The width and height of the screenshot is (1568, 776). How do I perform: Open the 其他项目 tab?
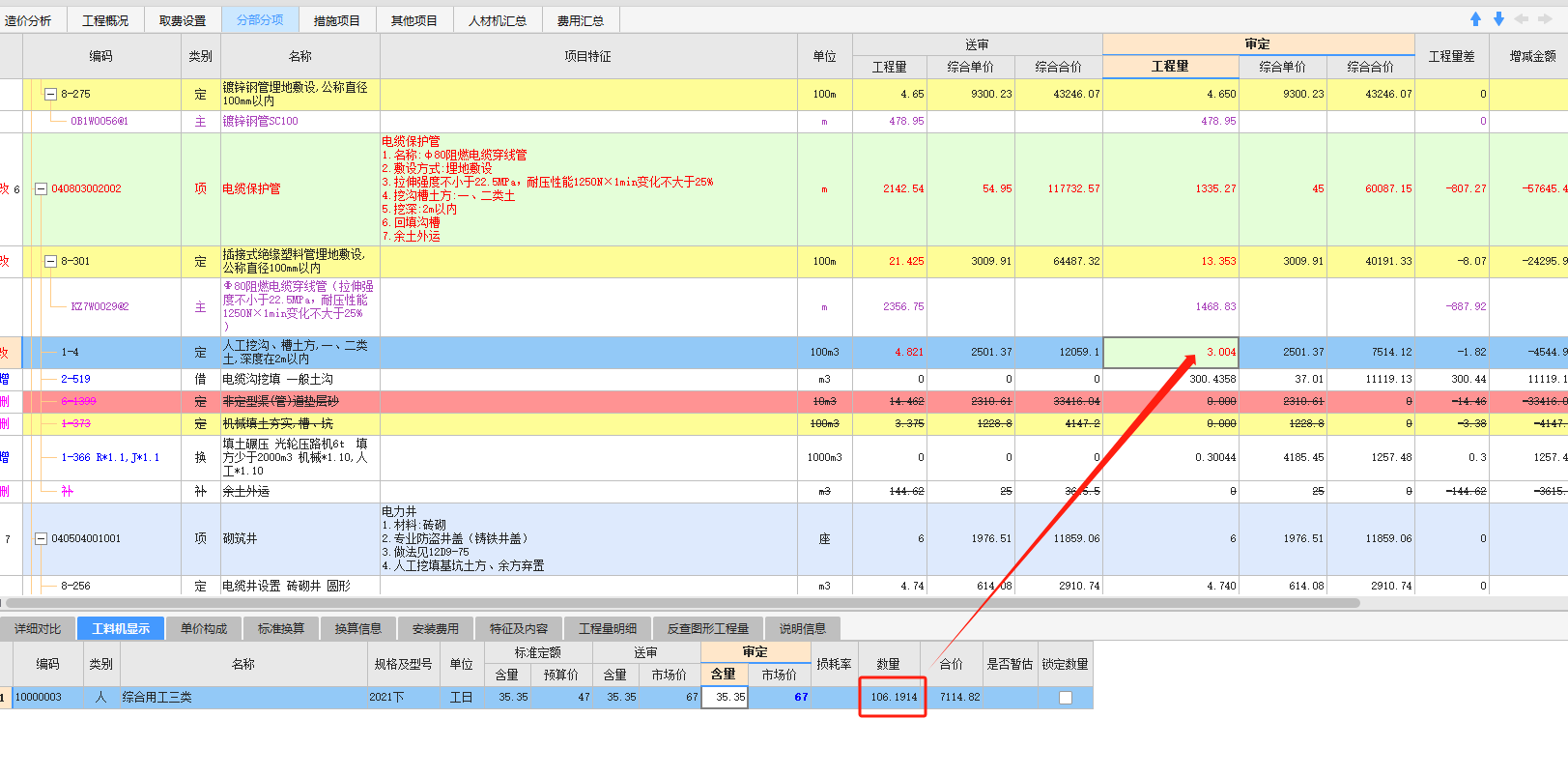pos(414,20)
